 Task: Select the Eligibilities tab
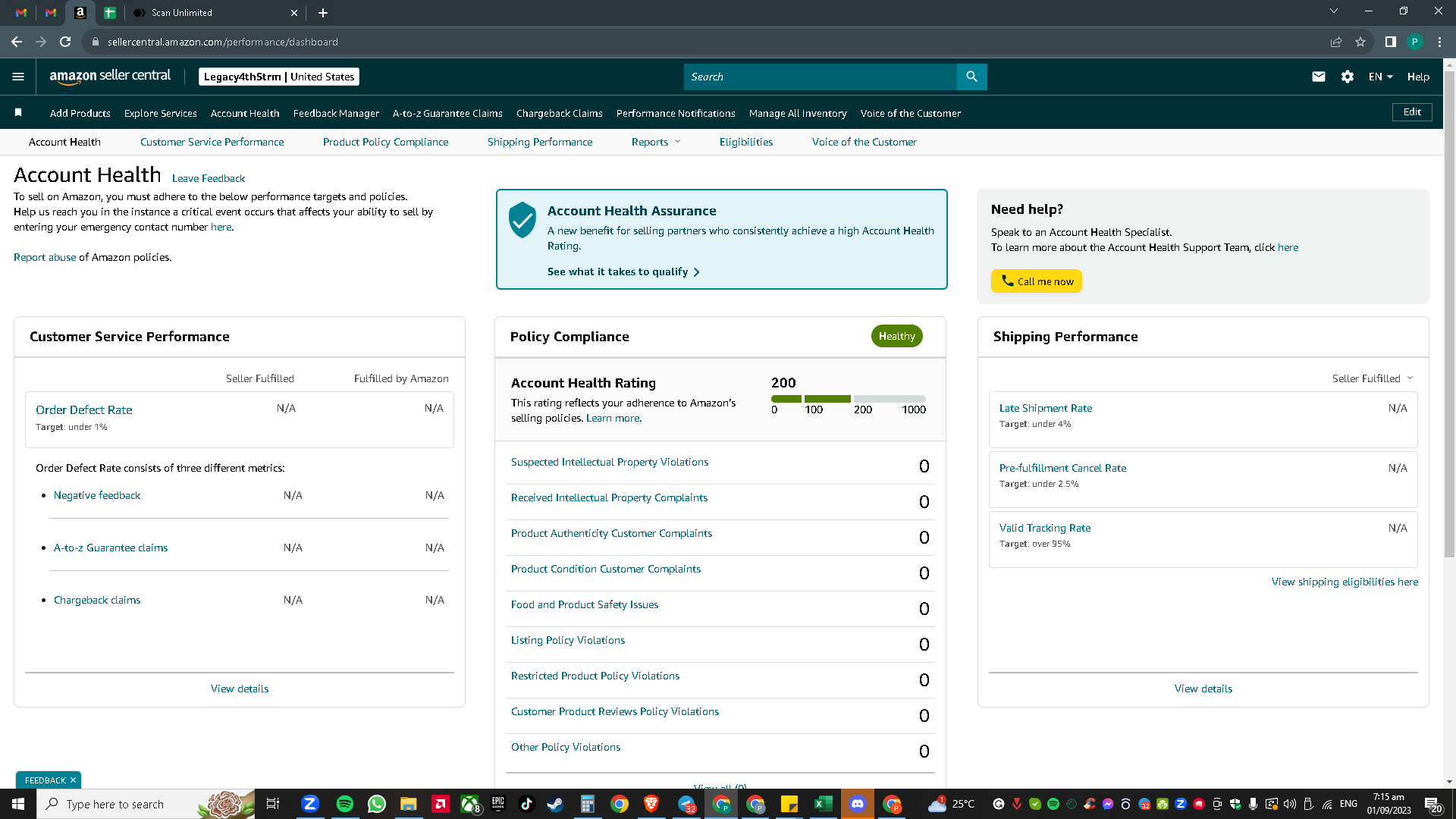(746, 142)
